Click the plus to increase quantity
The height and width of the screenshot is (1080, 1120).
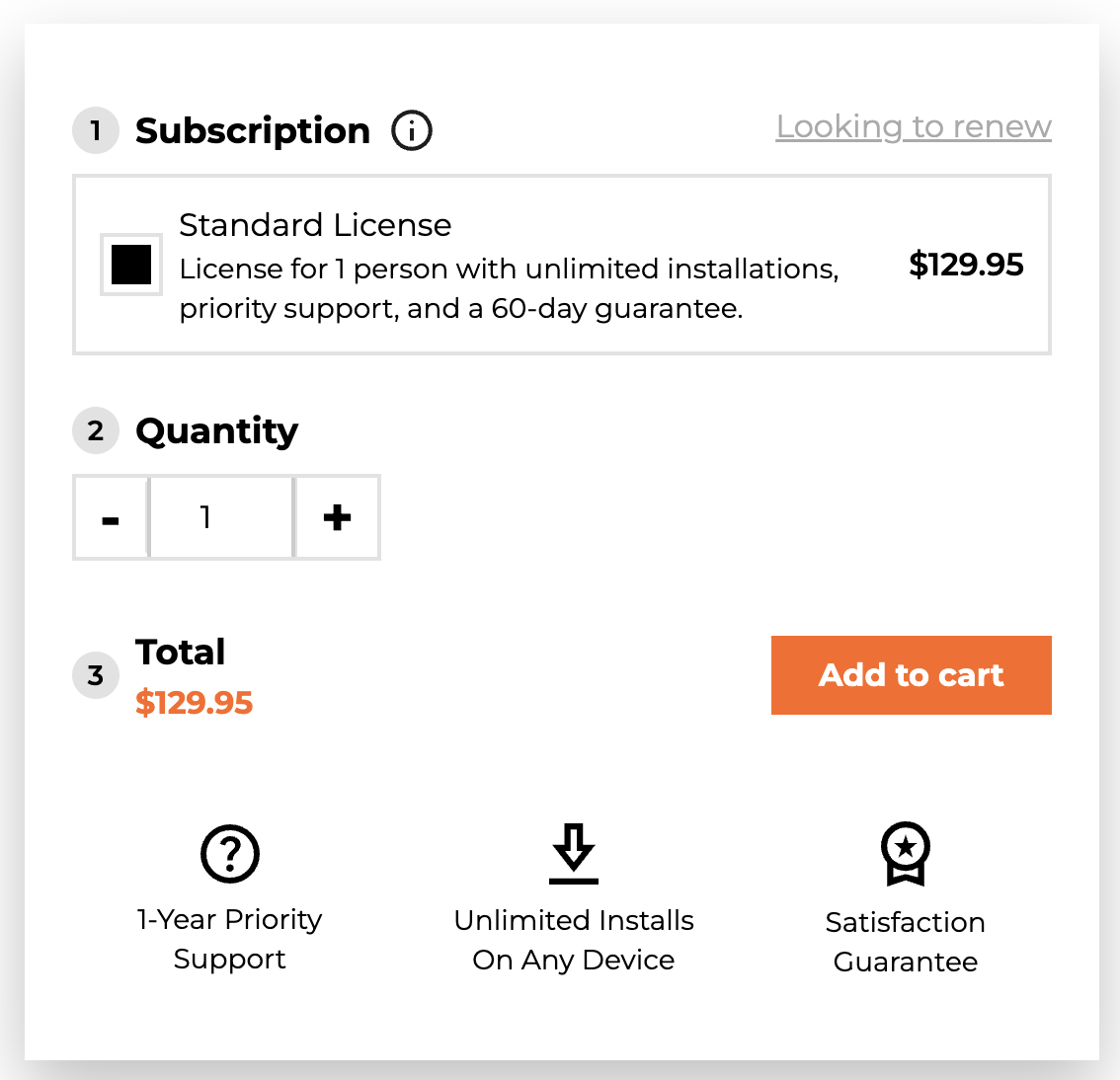click(x=337, y=516)
